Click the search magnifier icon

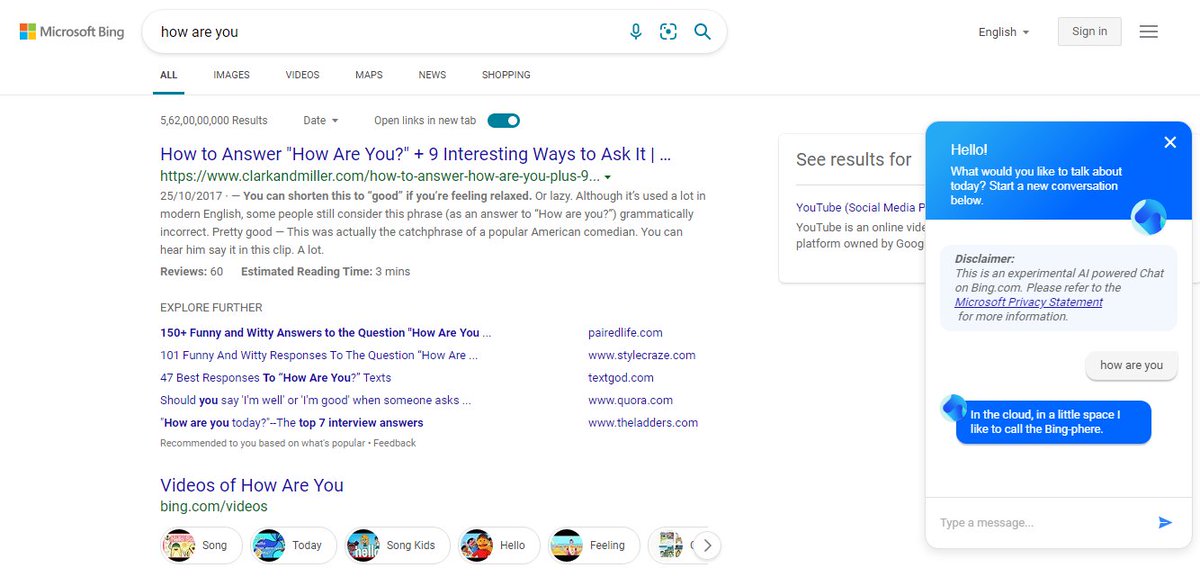pyautogui.click(x=702, y=31)
